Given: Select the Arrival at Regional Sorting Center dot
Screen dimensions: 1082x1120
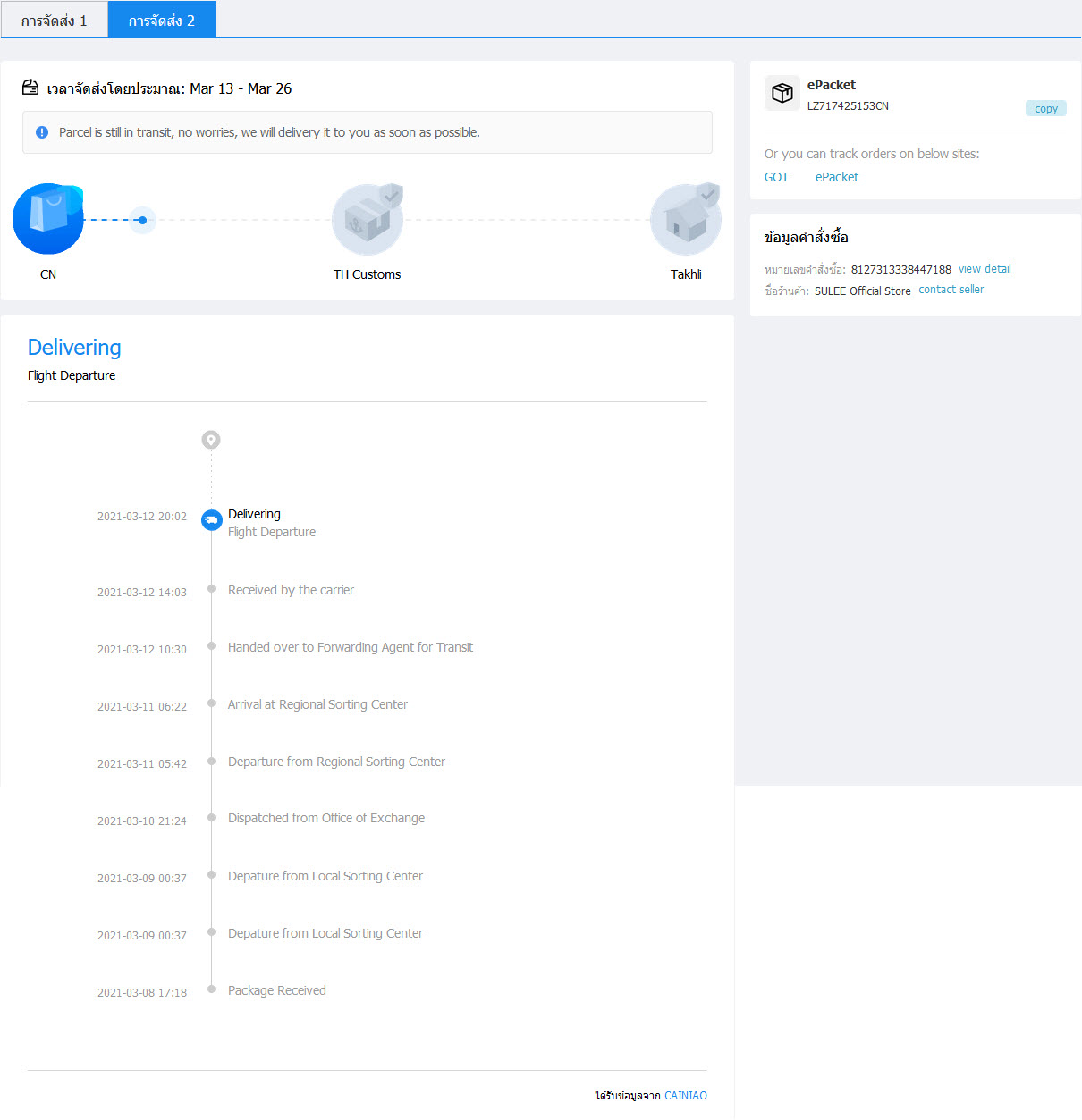Looking at the screenshot, I should 212,703.
